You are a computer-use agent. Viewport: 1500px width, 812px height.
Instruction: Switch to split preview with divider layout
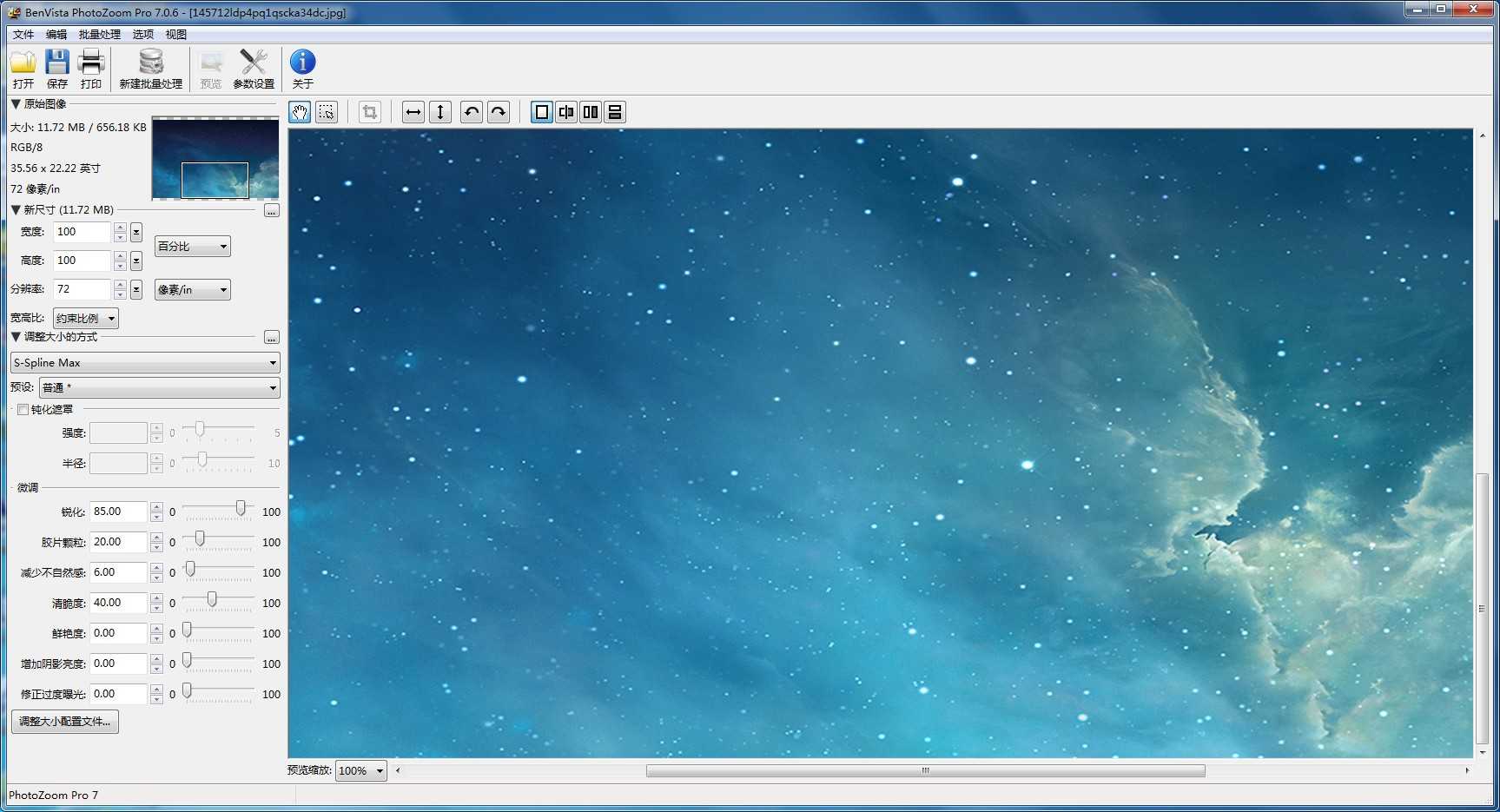(x=566, y=112)
